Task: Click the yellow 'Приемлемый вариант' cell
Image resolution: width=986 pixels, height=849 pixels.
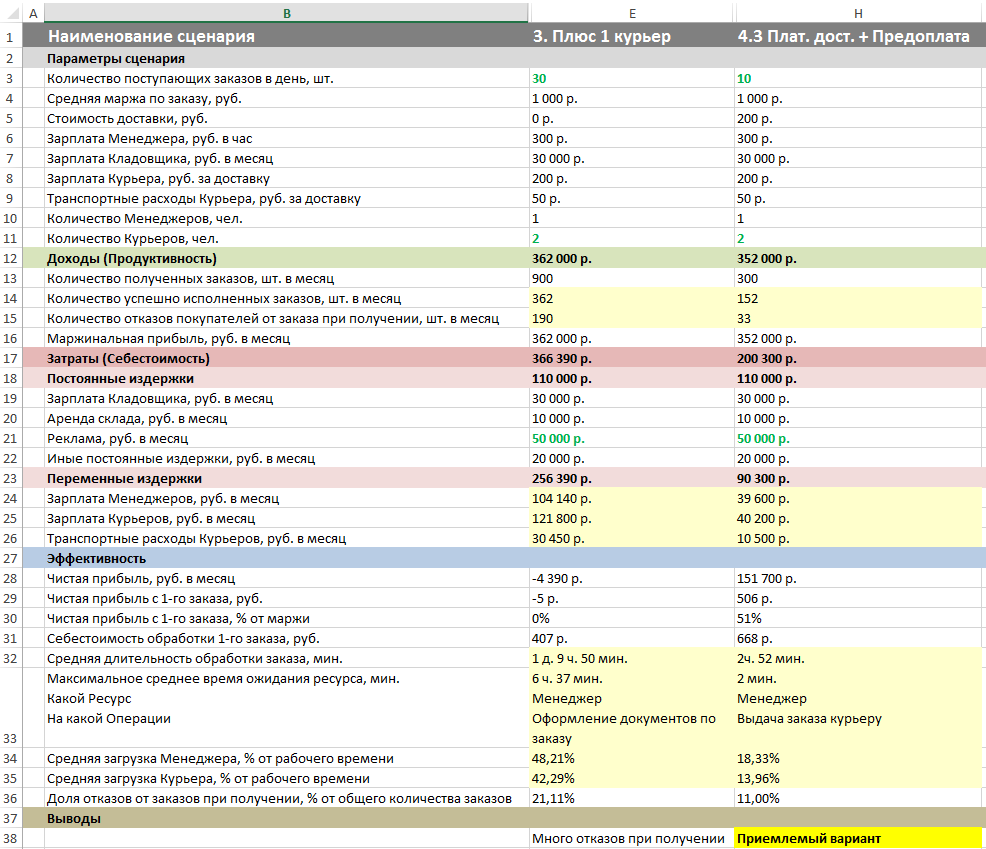Action: (858, 839)
